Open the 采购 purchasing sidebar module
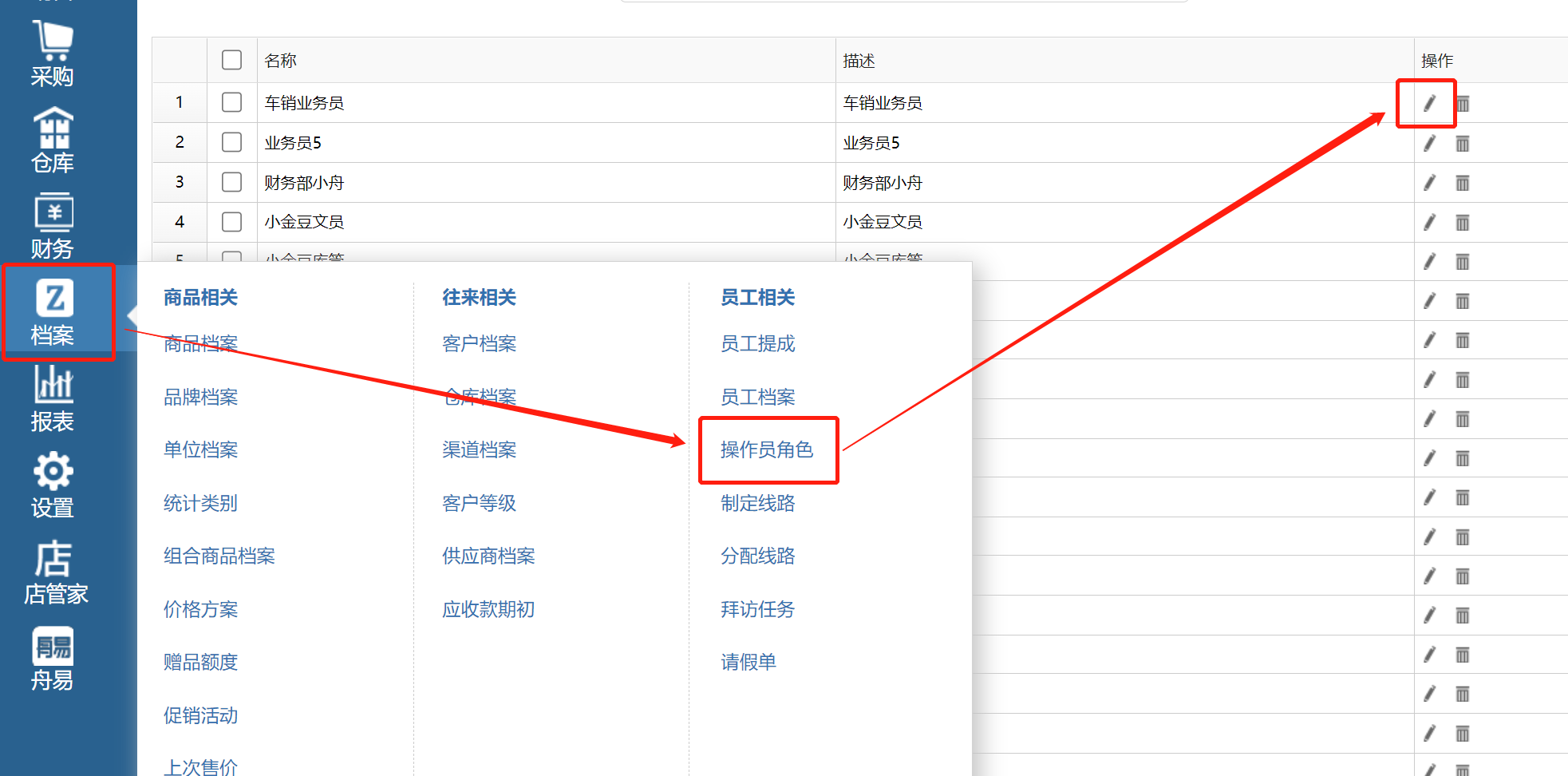Viewport: 1568px width, 776px height. [x=53, y=53]
